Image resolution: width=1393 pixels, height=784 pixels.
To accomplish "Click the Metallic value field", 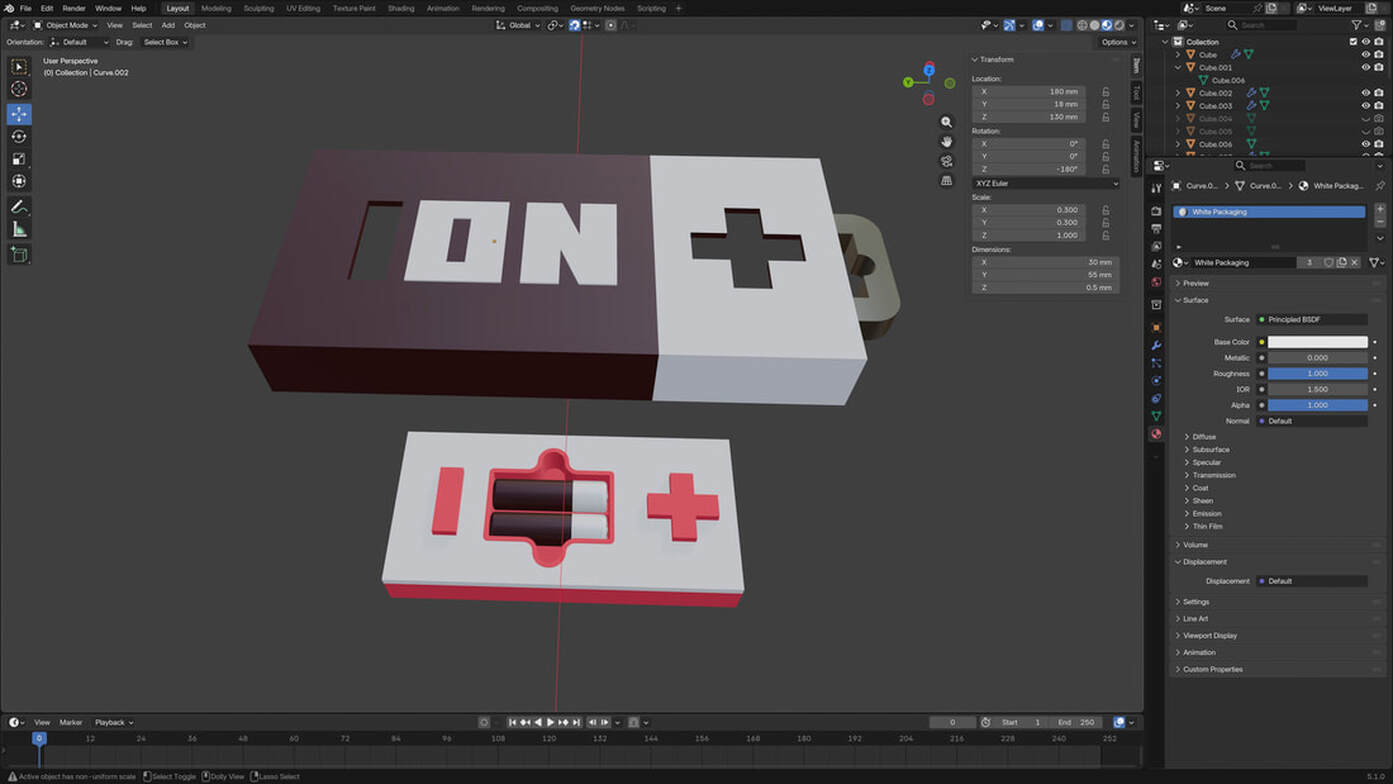I will [x=1317, y=358].
